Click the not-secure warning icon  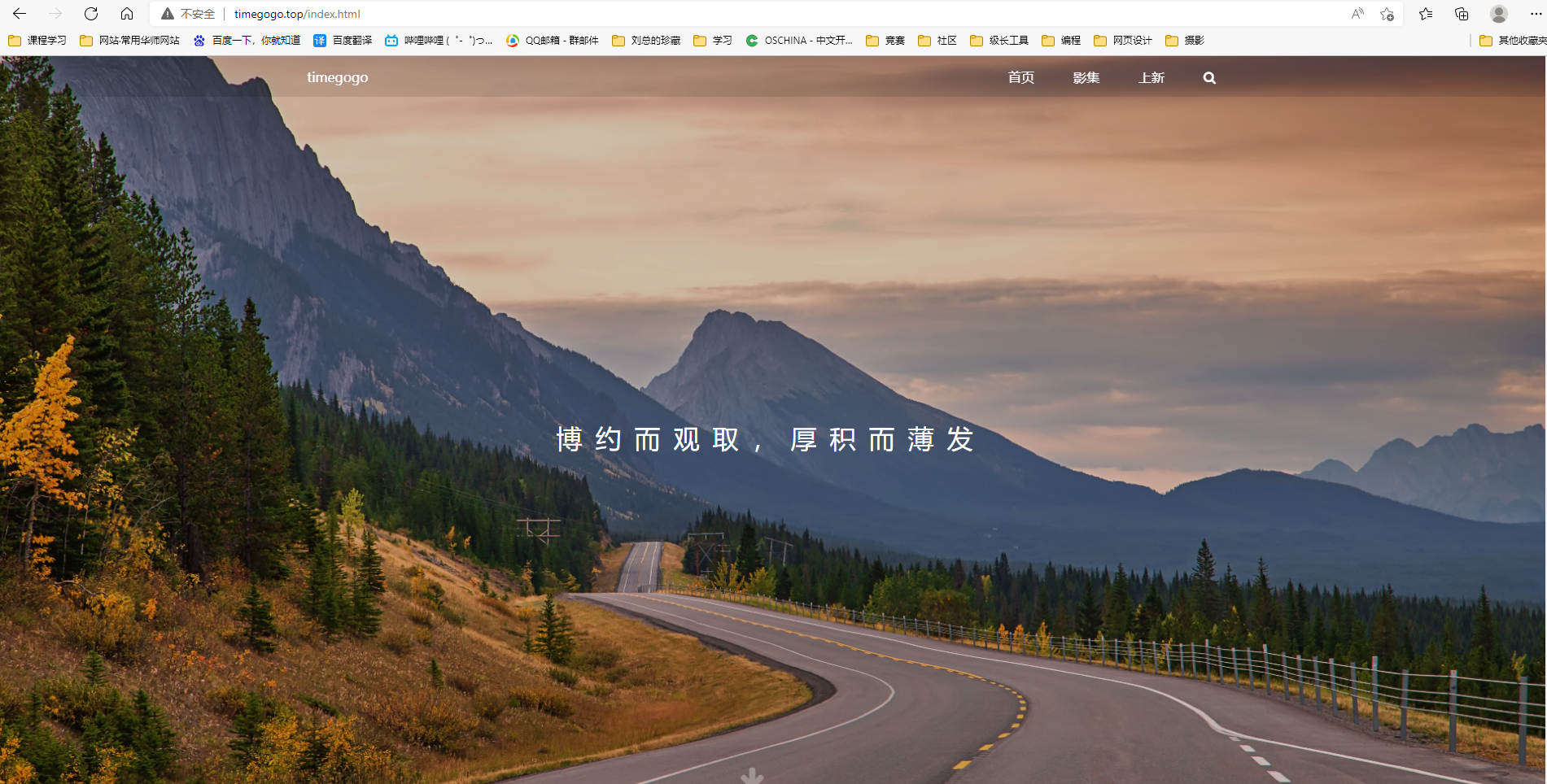tap(168, 14)
